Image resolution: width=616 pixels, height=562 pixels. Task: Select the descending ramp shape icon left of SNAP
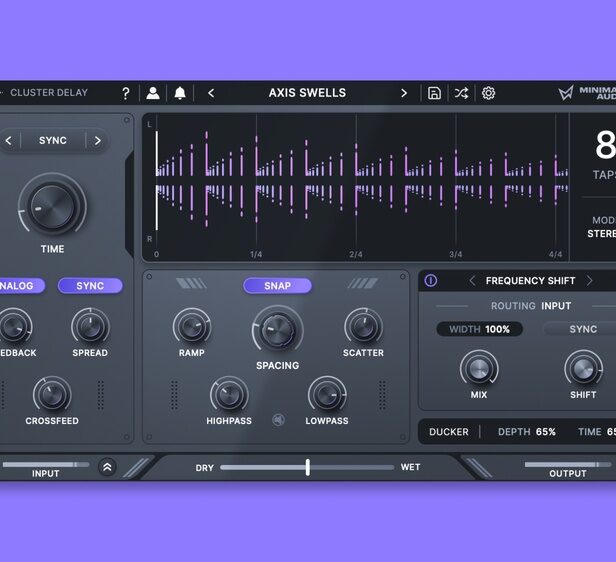[x=191, y=283]
